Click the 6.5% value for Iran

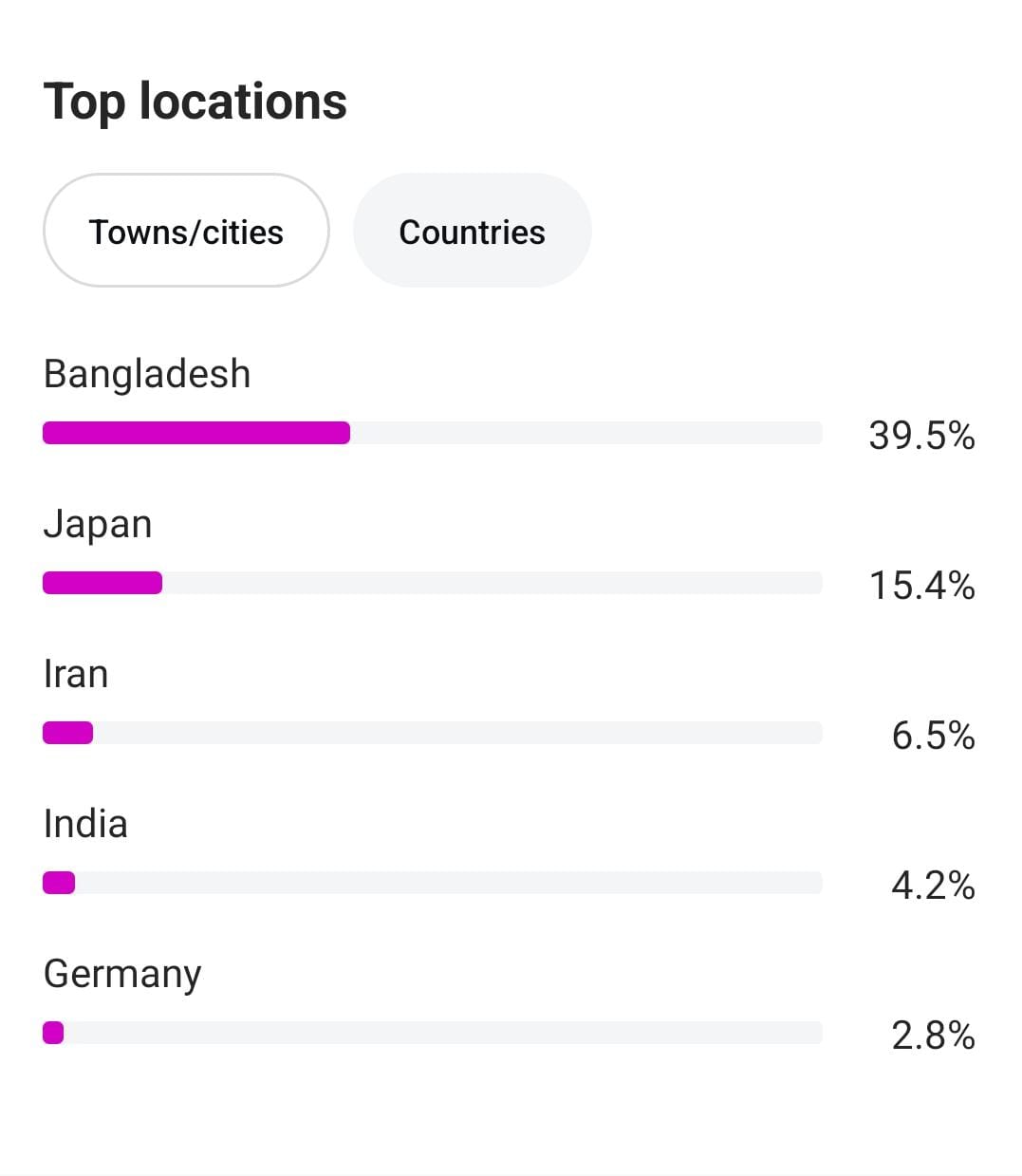(x=933, y=736)
